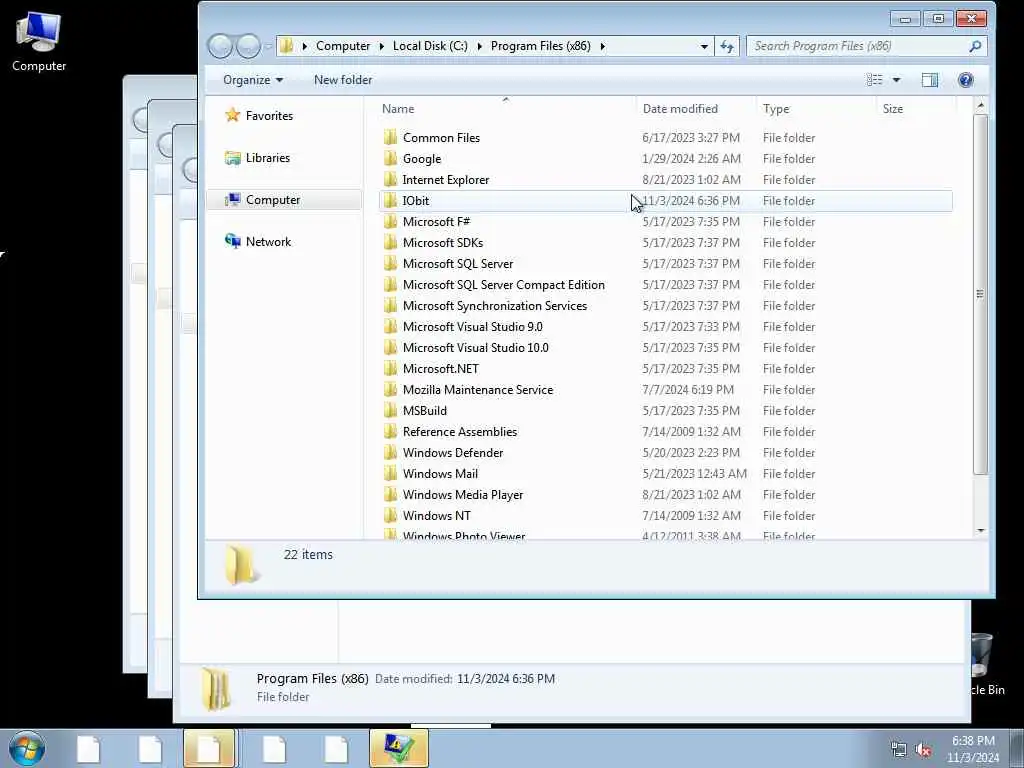1024x768 pixels.
Task: Select Reference Assemblies row
Action: click(665, 431)
